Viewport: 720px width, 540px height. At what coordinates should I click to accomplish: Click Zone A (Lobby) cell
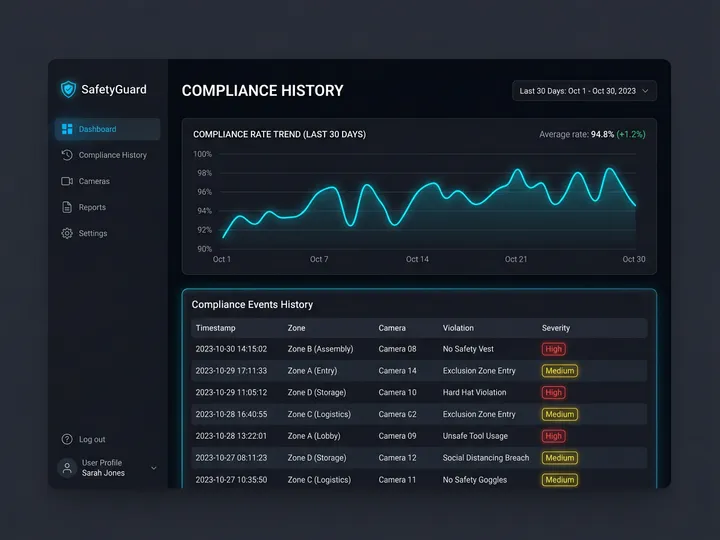[x=314, y=436]
